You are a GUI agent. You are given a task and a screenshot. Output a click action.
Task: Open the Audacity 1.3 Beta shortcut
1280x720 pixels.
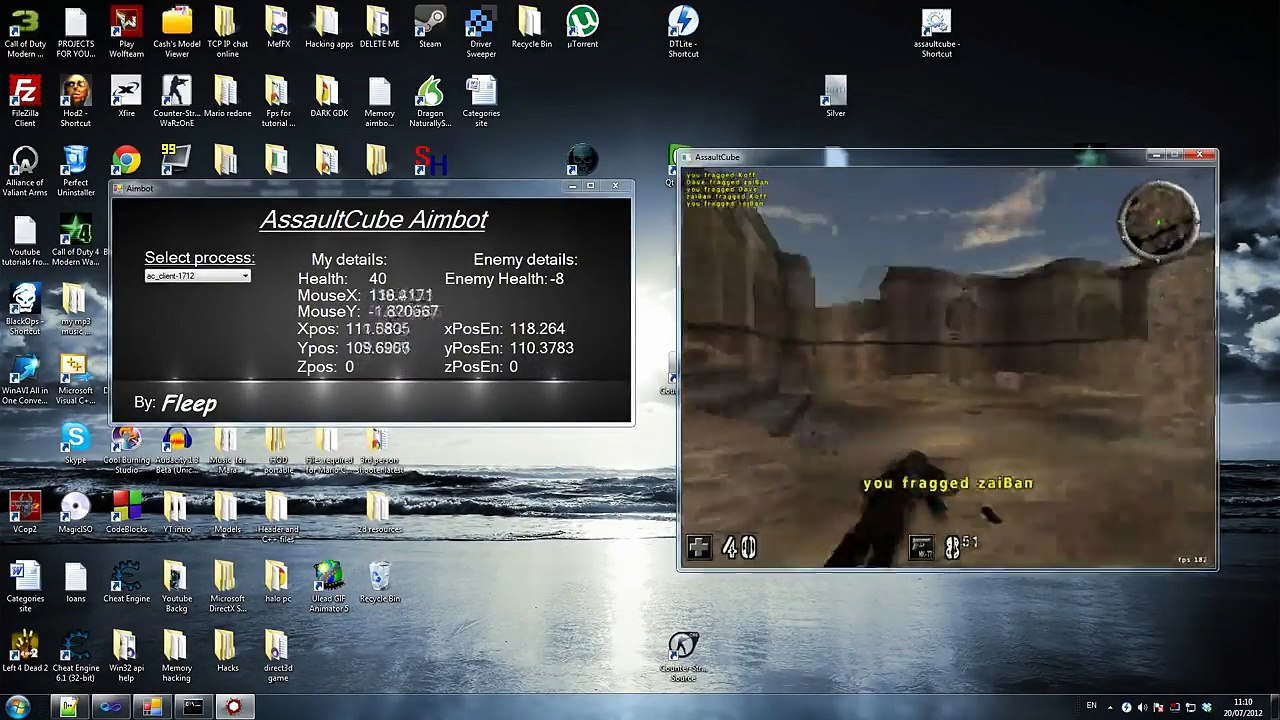pos(177,450)
